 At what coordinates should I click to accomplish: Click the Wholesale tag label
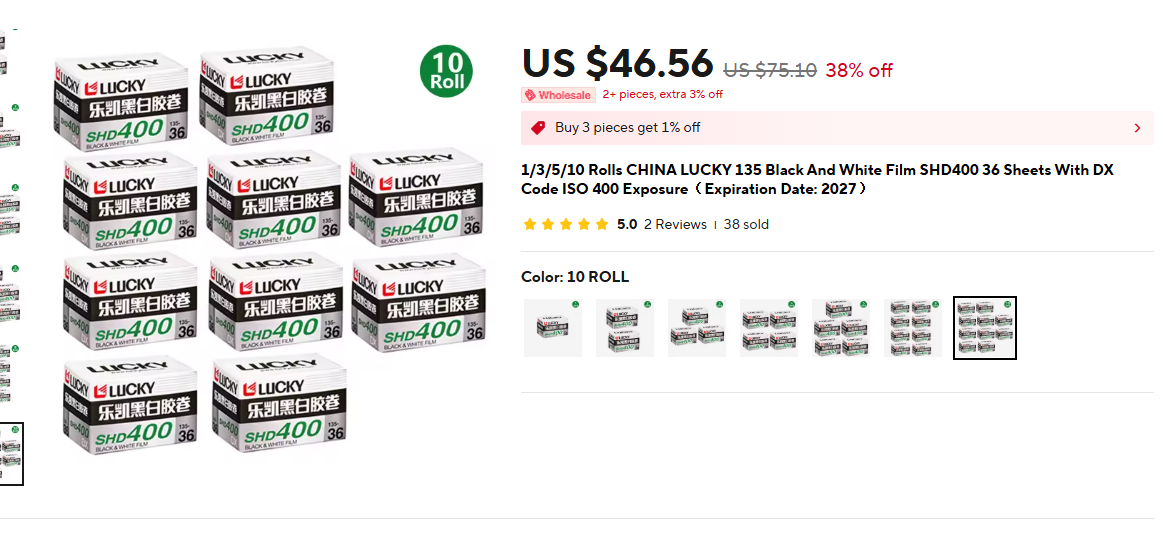click(x=558, y=95)
